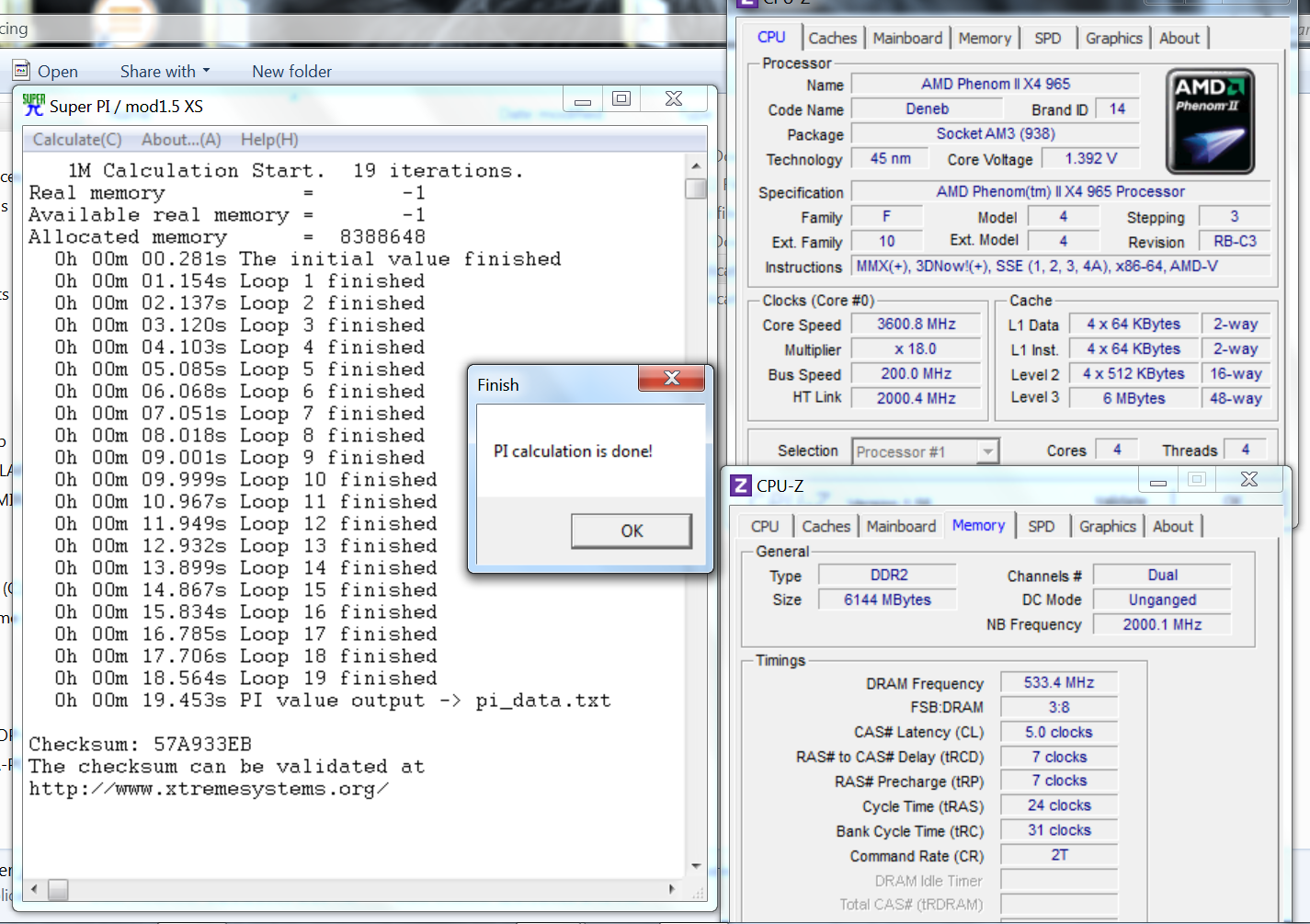Image resolution: width=1310 pixels, height=924 pixels.
Task: Click the Checksum: 57A933EB line in Super PI
Action: [x=140, y=744]
